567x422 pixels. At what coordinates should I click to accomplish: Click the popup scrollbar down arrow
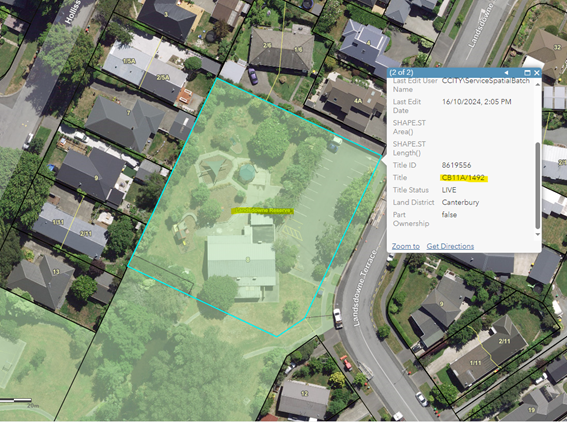(537, 234)
